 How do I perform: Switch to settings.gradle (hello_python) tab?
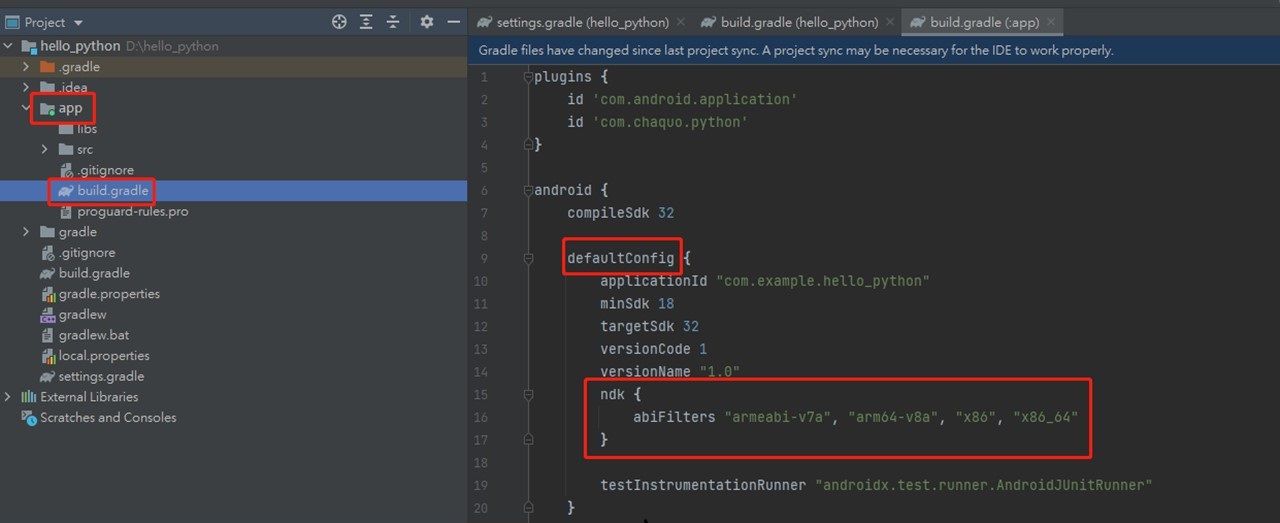pos(581,22)
